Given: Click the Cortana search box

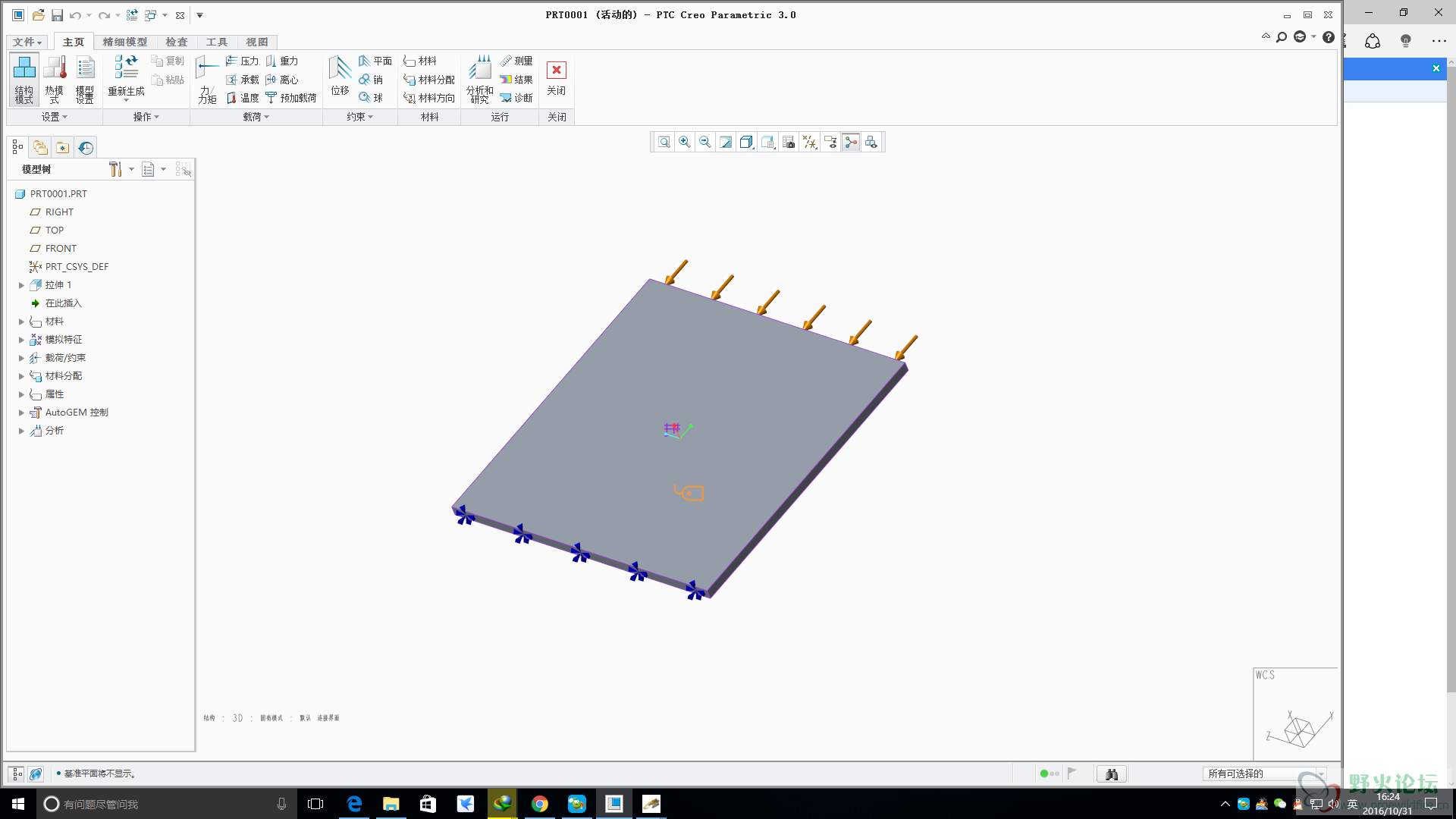Looking at the screenshot, I should click(x=167, y=804).
